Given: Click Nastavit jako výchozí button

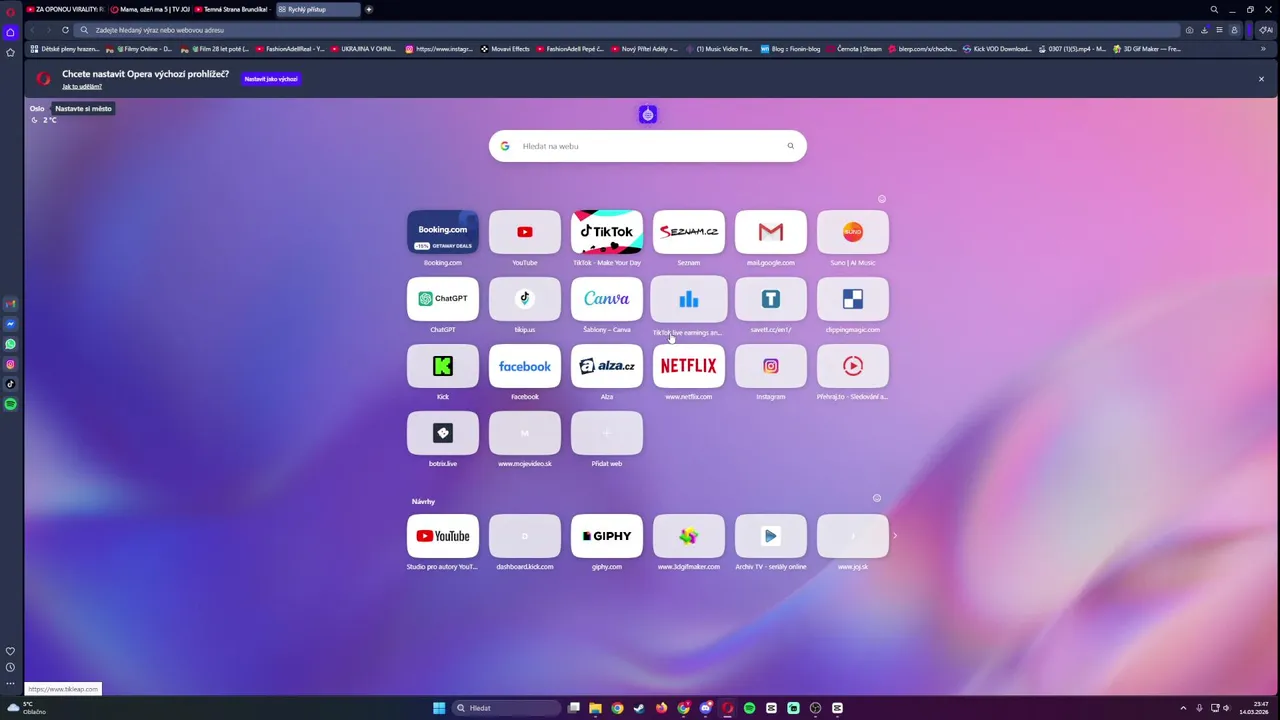Looking at the screenshot, I should click(271, 79).
